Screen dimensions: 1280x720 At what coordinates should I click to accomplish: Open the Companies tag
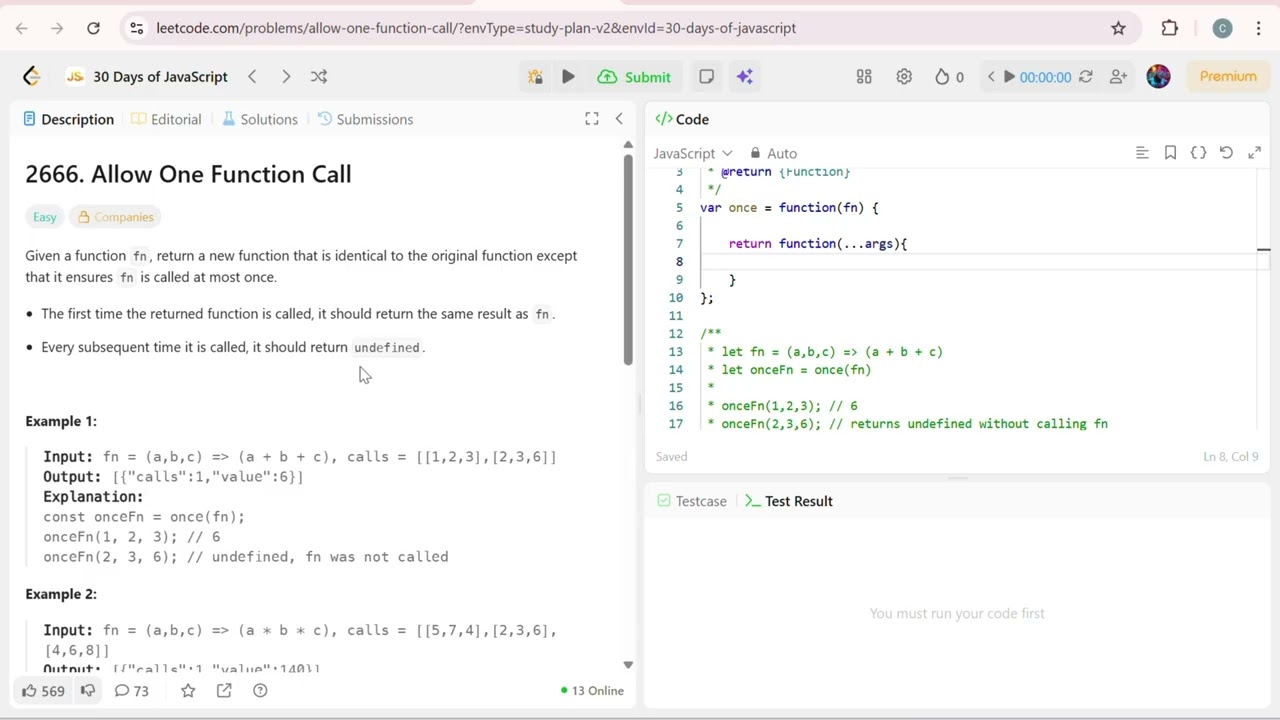tap(116, 217)
